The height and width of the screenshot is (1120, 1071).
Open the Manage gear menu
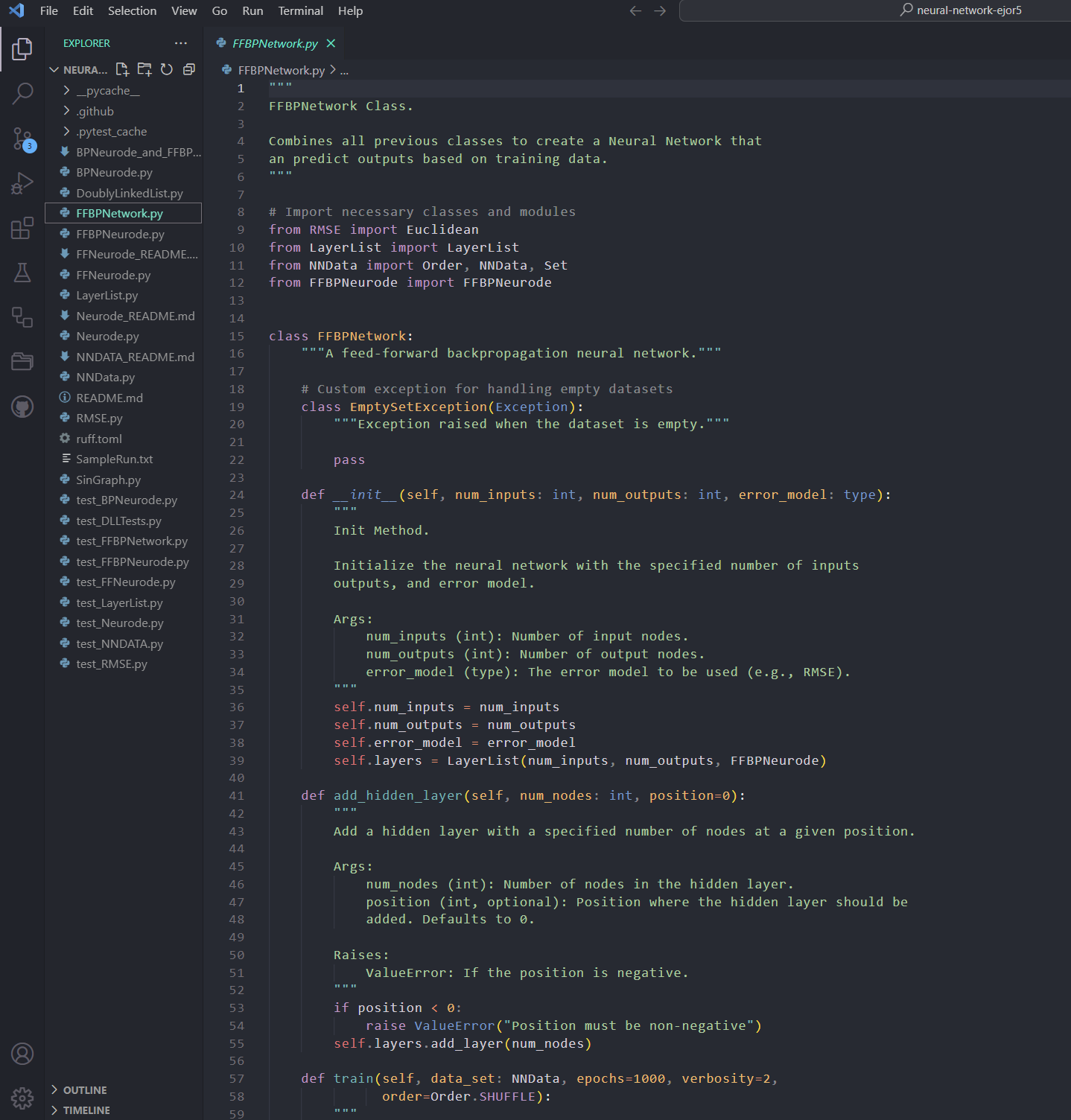click(x=22, y=1098)
